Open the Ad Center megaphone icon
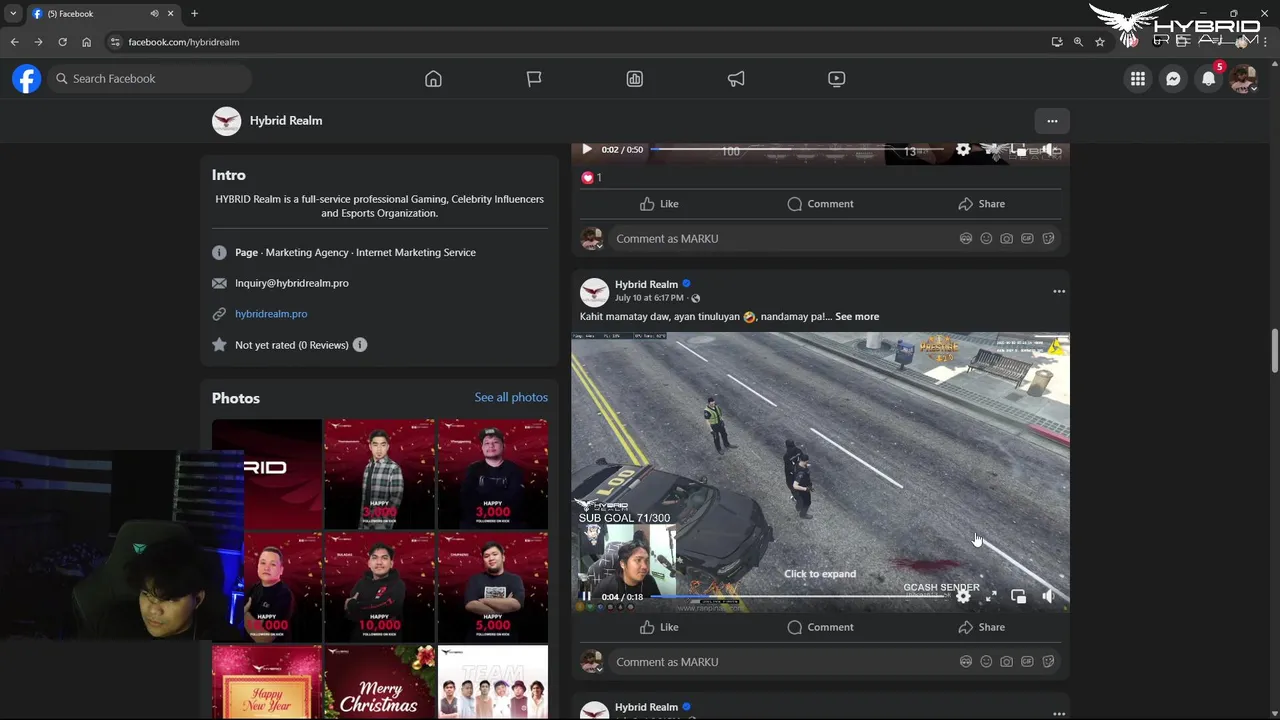Screen dimensions: 1280x720 pyautogui.click(x=736, y=79)
